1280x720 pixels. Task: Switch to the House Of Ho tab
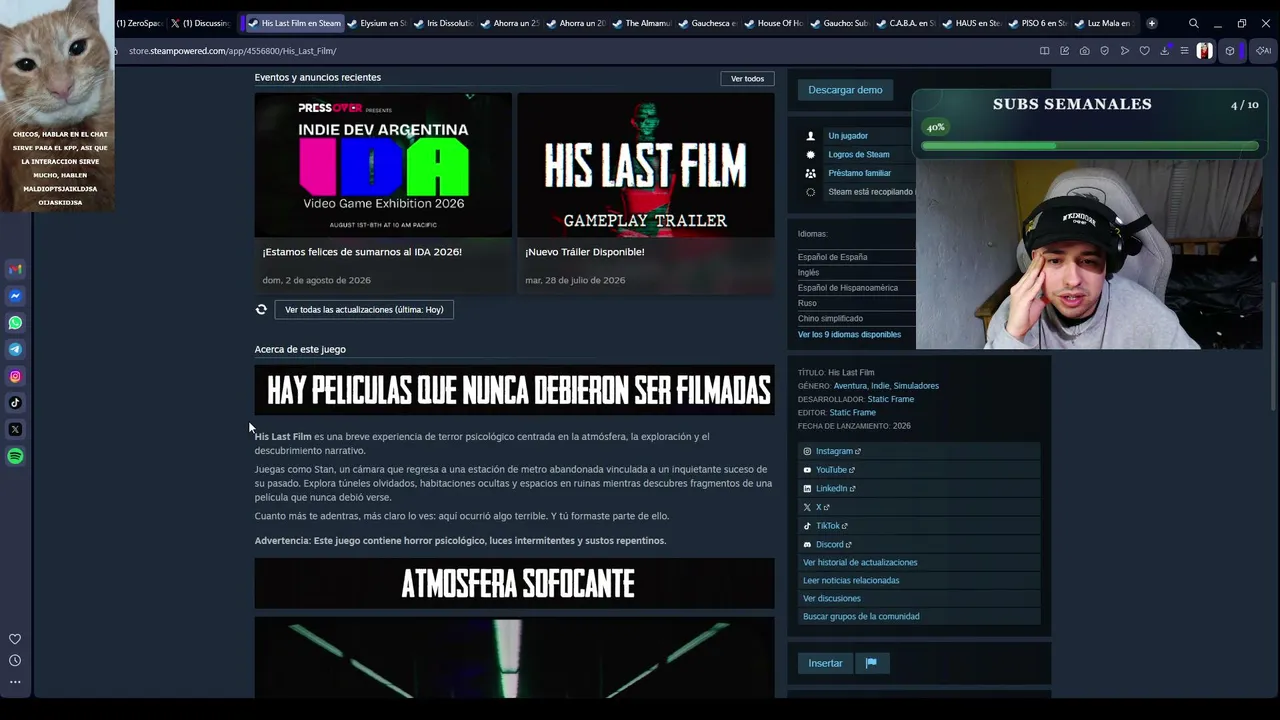pos(773,23)
